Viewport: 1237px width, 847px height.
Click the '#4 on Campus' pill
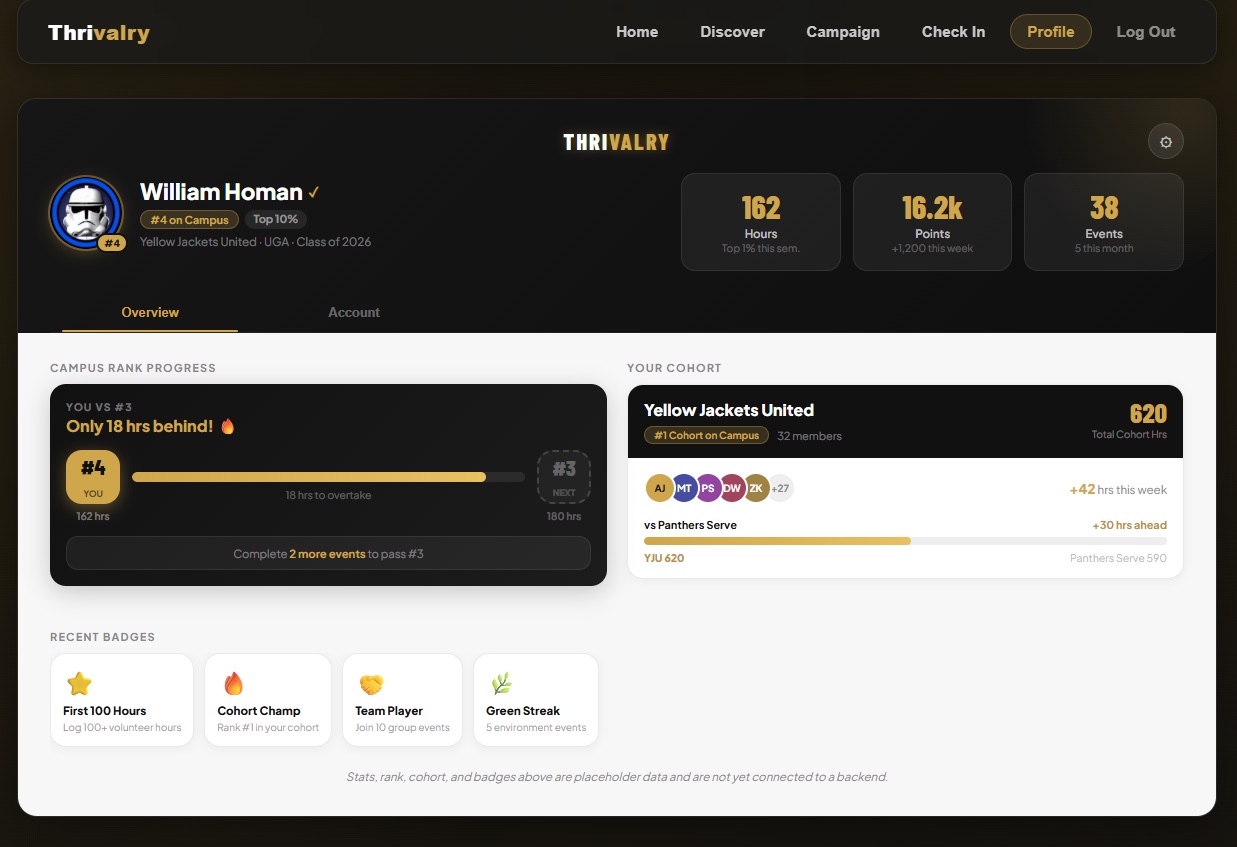pyautogui.click(x=190, y=220)
